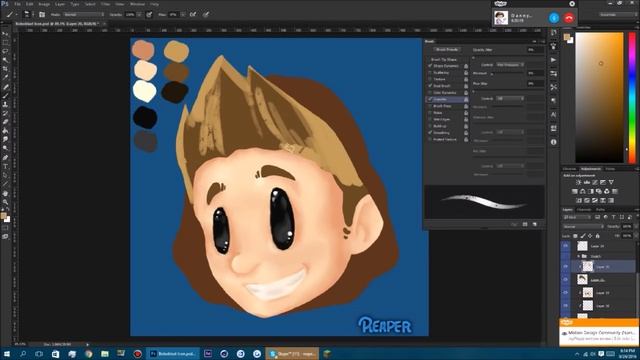The image size is (640, 360).
Task: Add a Levels adjustment
Action: [587, 182]
